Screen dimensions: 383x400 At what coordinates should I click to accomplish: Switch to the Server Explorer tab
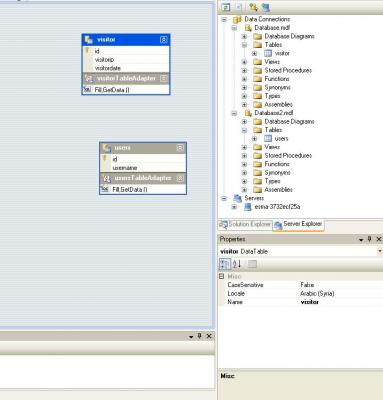(298, 224)
